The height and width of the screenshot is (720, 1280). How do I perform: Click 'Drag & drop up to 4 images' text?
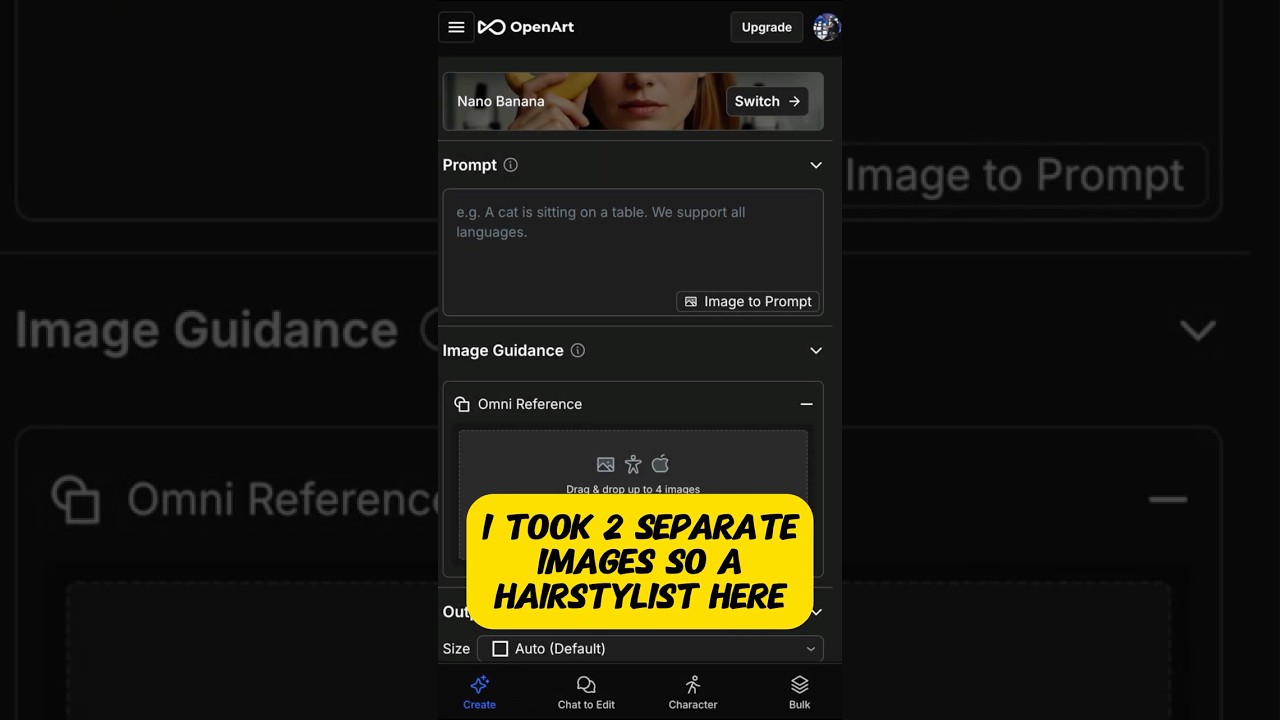(x=633, y=489)
